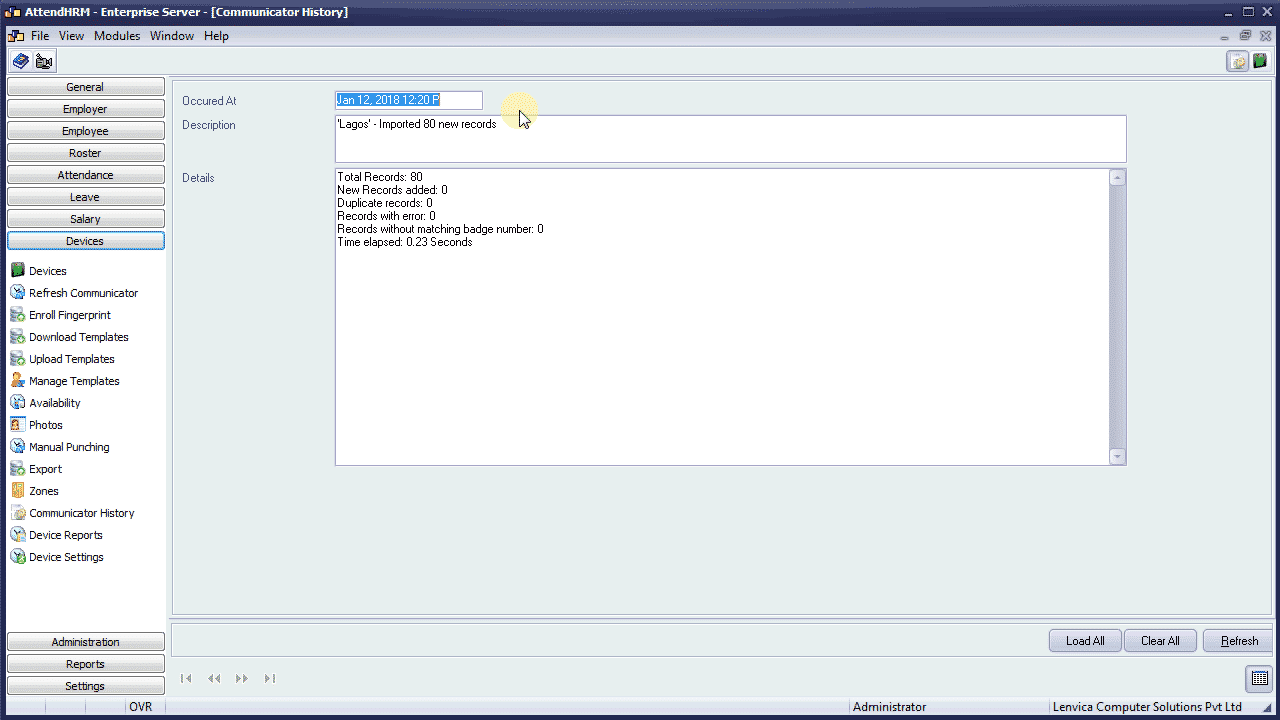This screenshot has height=720, width=1280.
Task: Click Details scrollbar down arrow
Action: pyautogui.click(x=1118, y=456)
